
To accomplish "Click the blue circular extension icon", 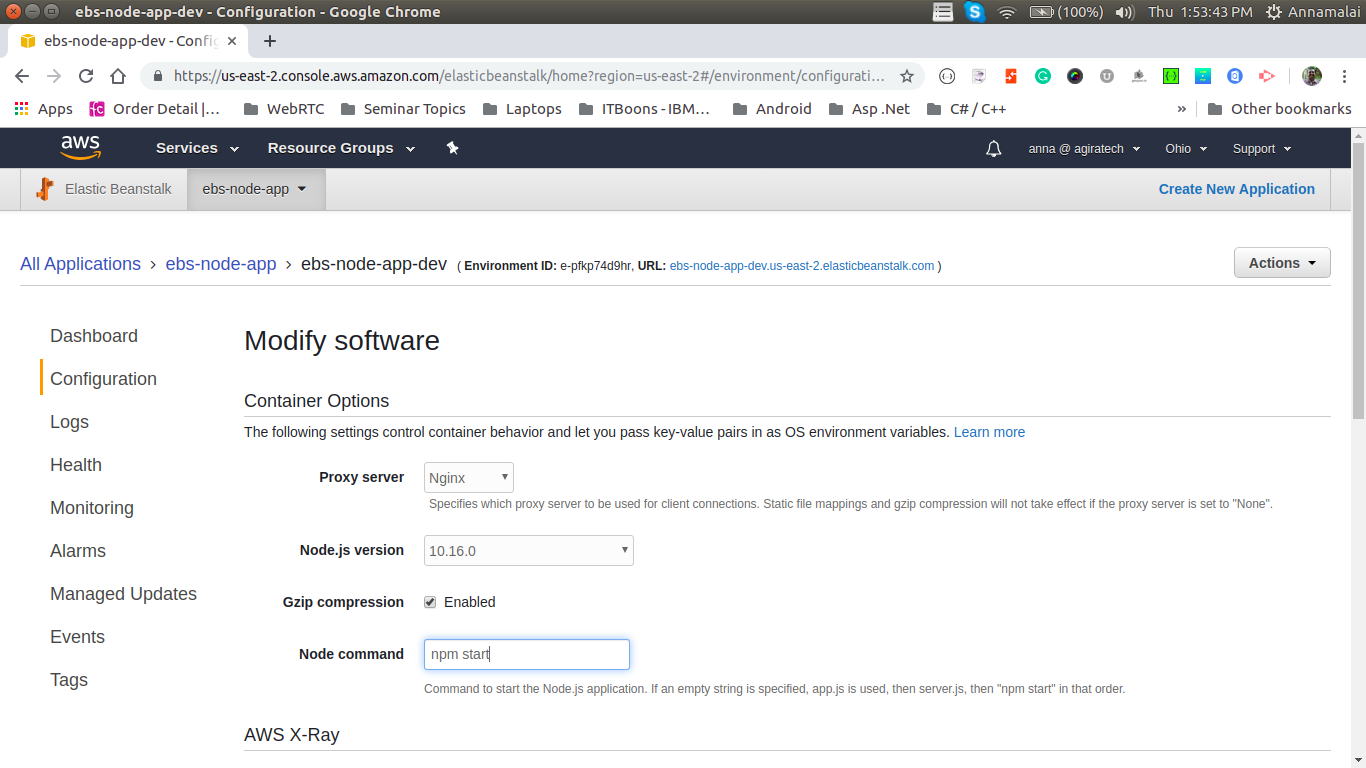I will coord(1235,76).
